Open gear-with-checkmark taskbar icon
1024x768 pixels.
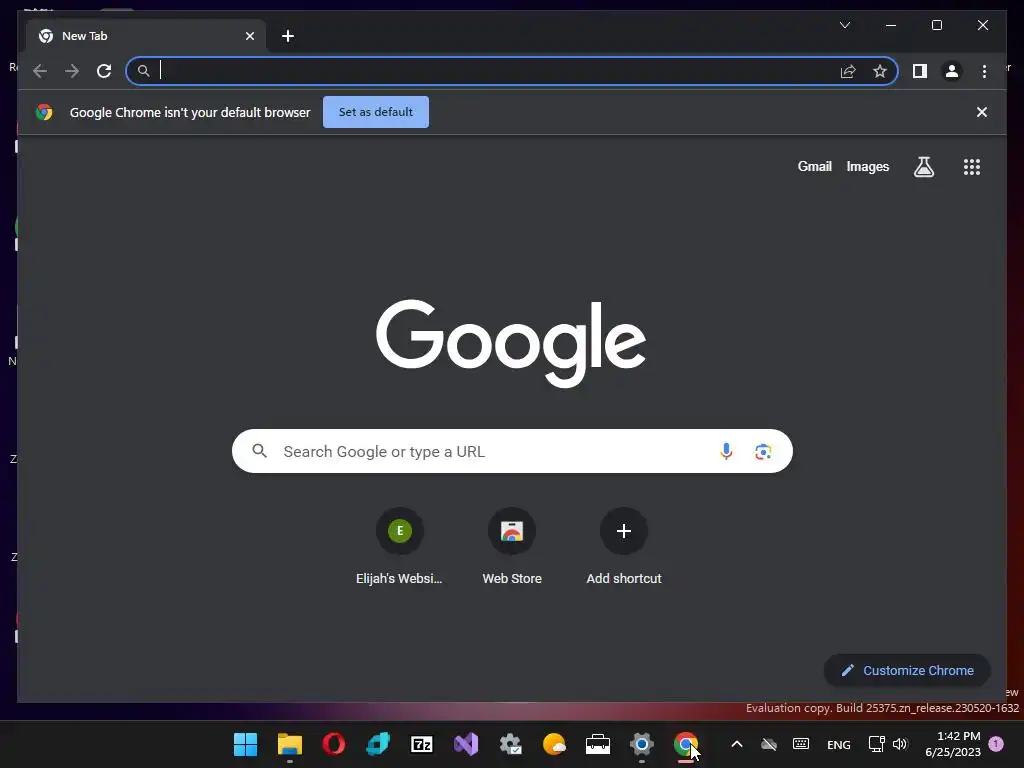pyautogui.click(x=510, y=744)
